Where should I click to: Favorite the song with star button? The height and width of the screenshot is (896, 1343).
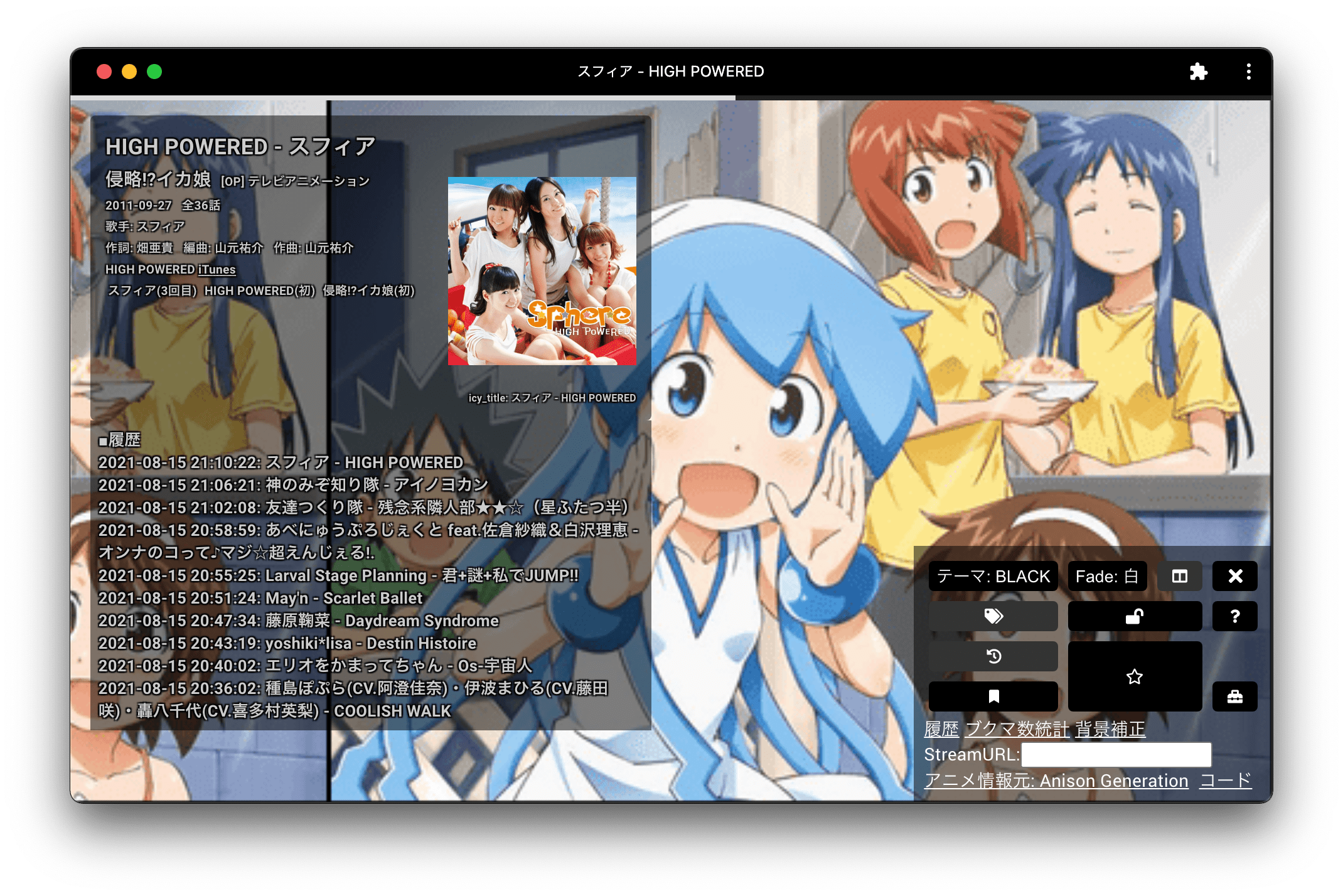tap(1134, 676)
